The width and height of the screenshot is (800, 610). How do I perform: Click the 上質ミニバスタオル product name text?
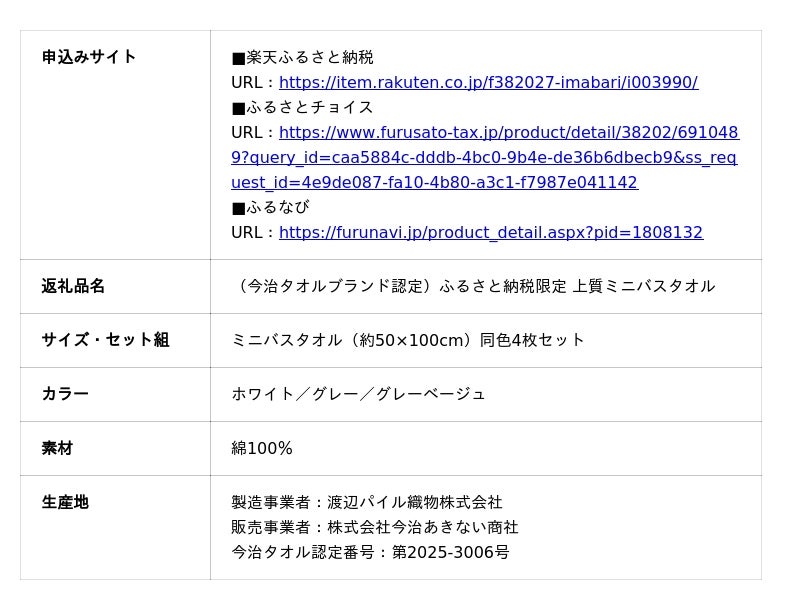[643, 286]
